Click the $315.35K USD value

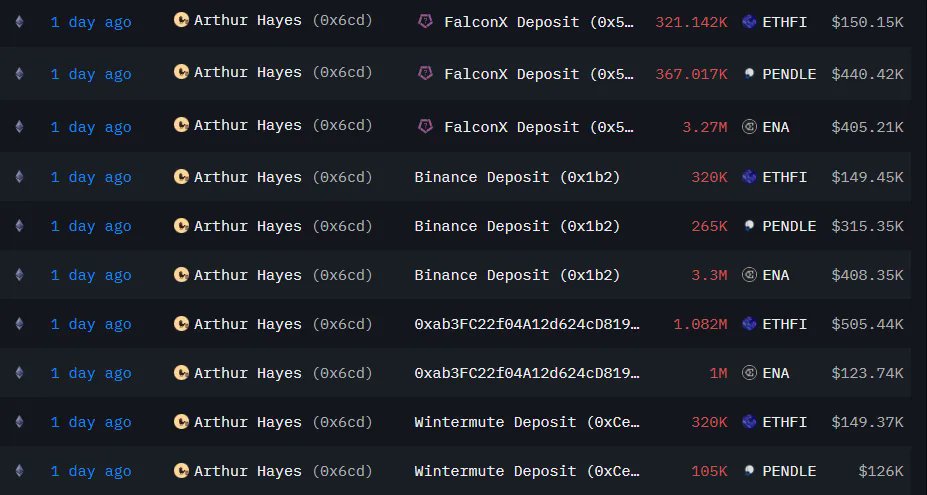(x=867, y=226)
